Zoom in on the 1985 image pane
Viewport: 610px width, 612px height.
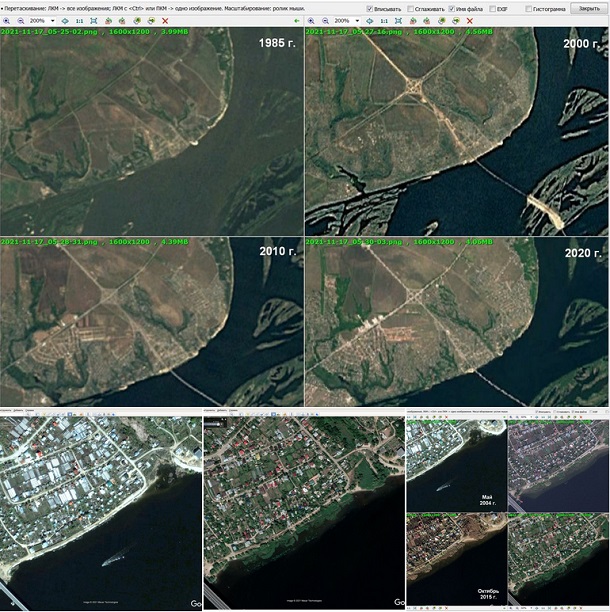point(6,21)
